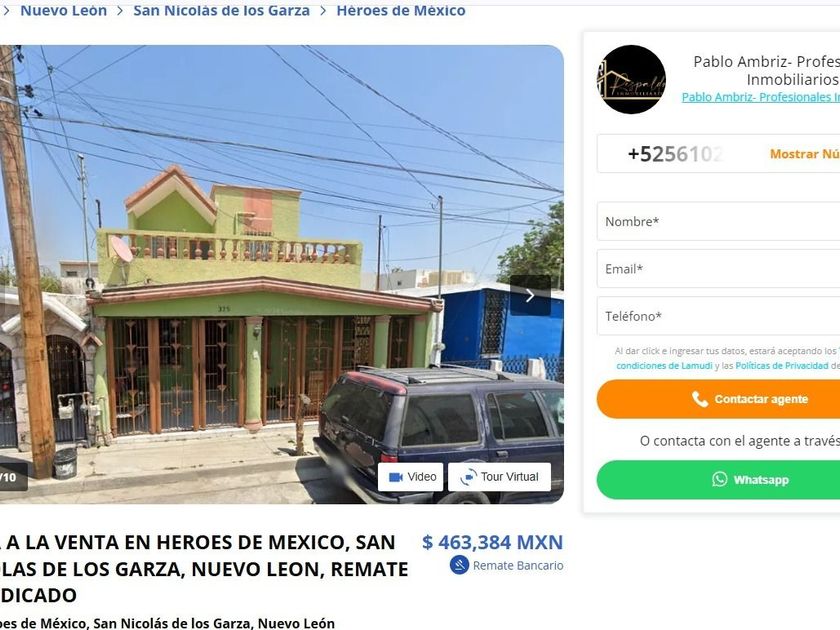
Task: Focus the Email input field
Action: [718, 268]
